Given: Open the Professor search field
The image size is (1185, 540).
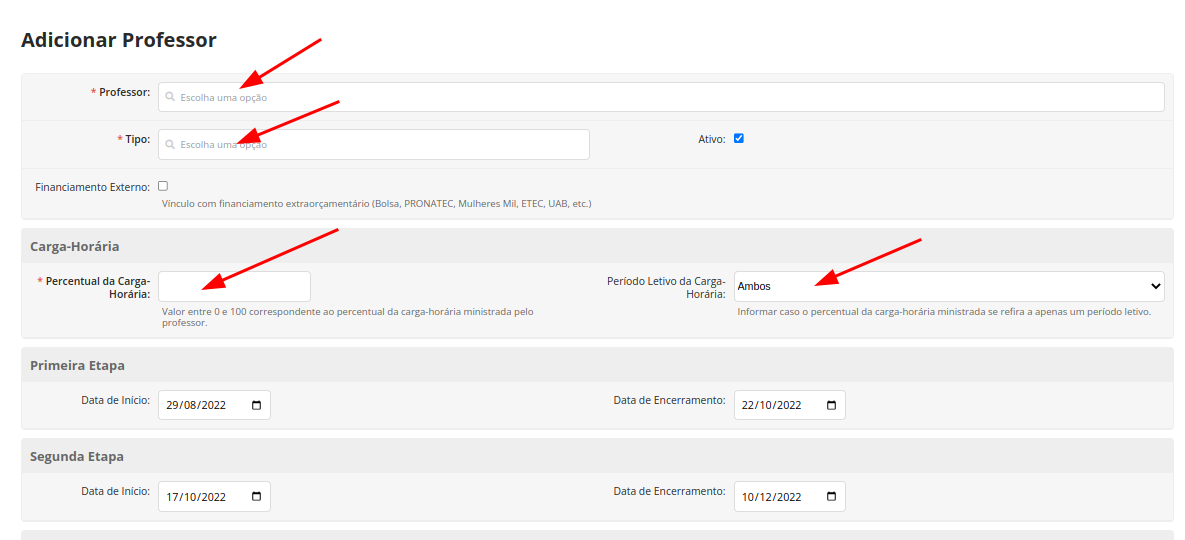Looking at the screenshot, I should (661, 97).
